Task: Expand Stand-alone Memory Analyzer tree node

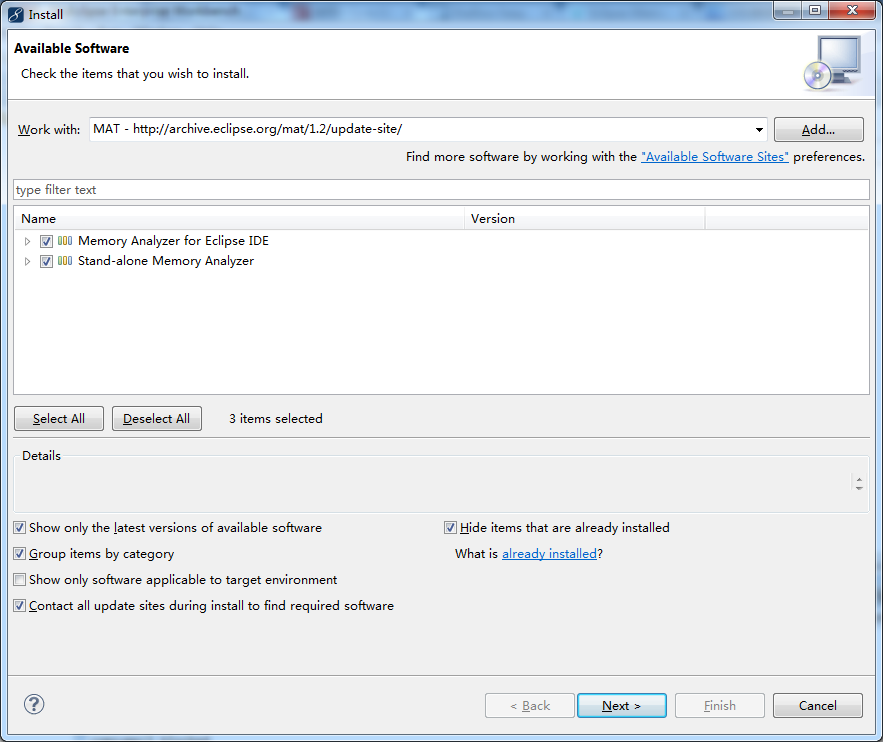Action: (27, 261)
